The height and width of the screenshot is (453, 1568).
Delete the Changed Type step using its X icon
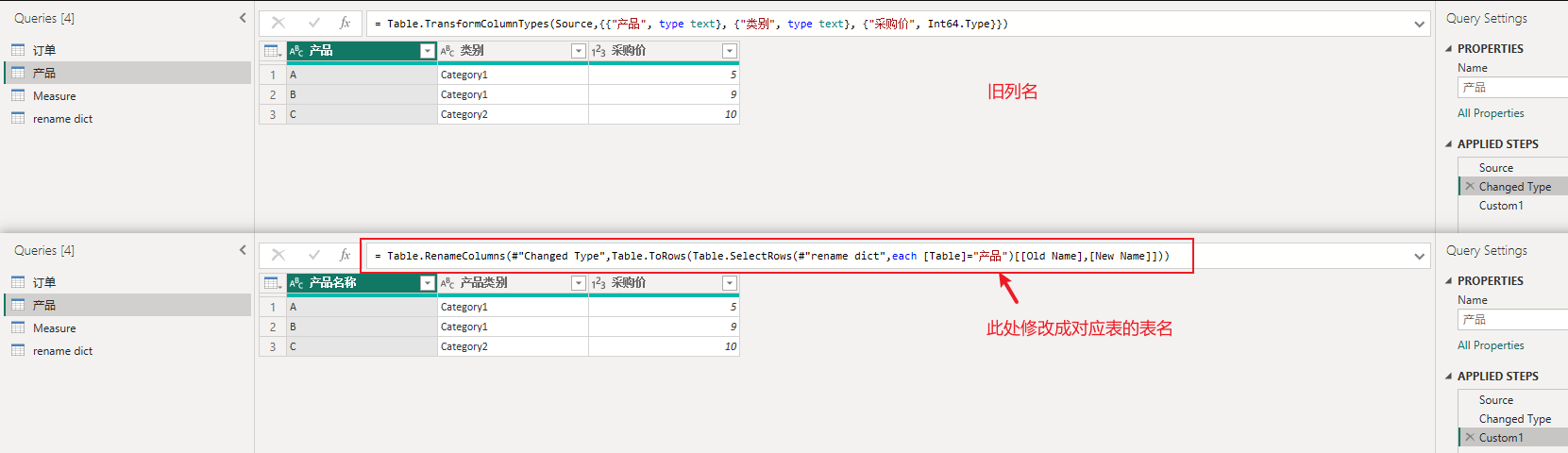click(1469, 187)
